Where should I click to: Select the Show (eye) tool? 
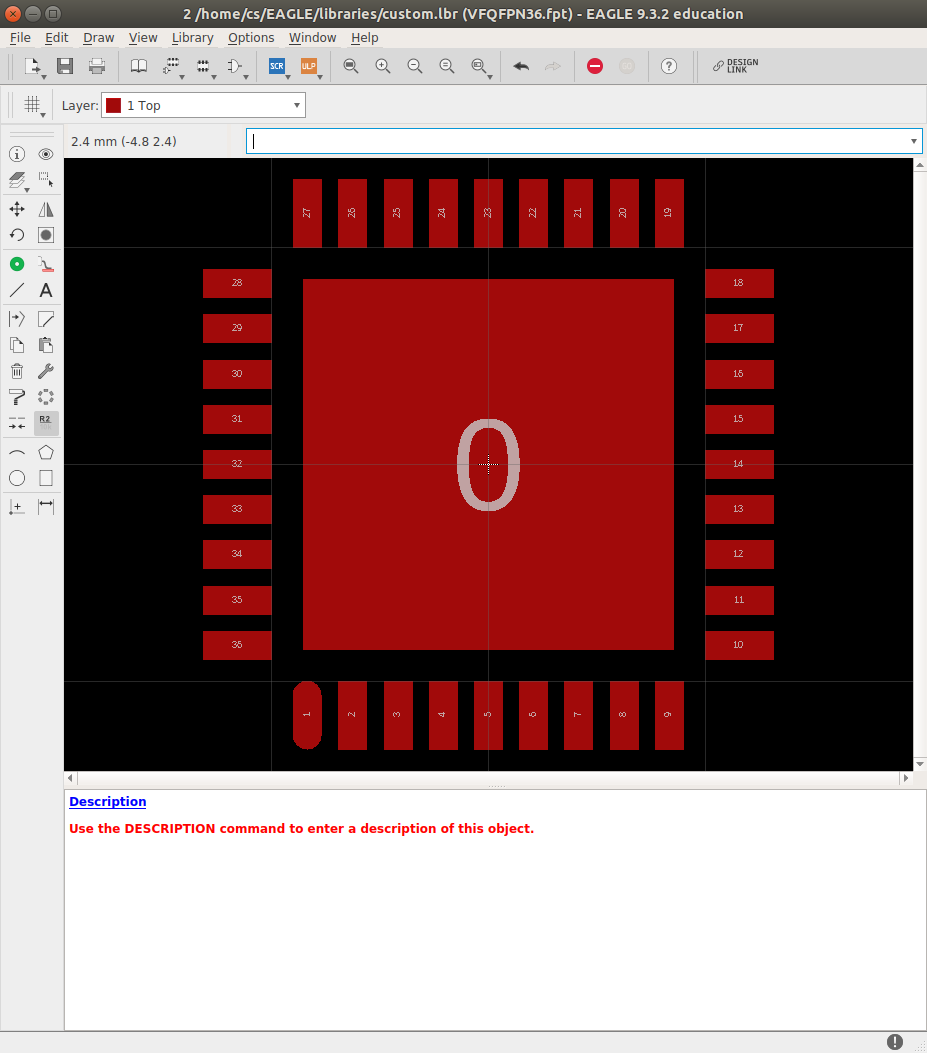pos(46,154)
